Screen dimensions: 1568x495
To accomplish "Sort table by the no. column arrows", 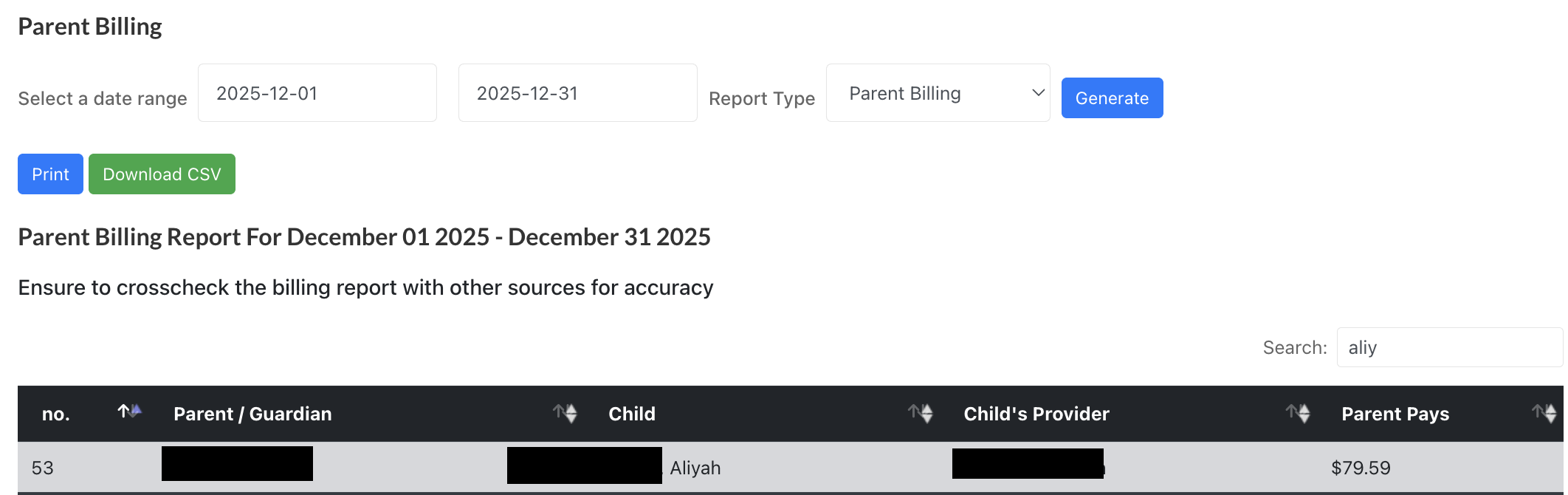I will coord(129,412).
